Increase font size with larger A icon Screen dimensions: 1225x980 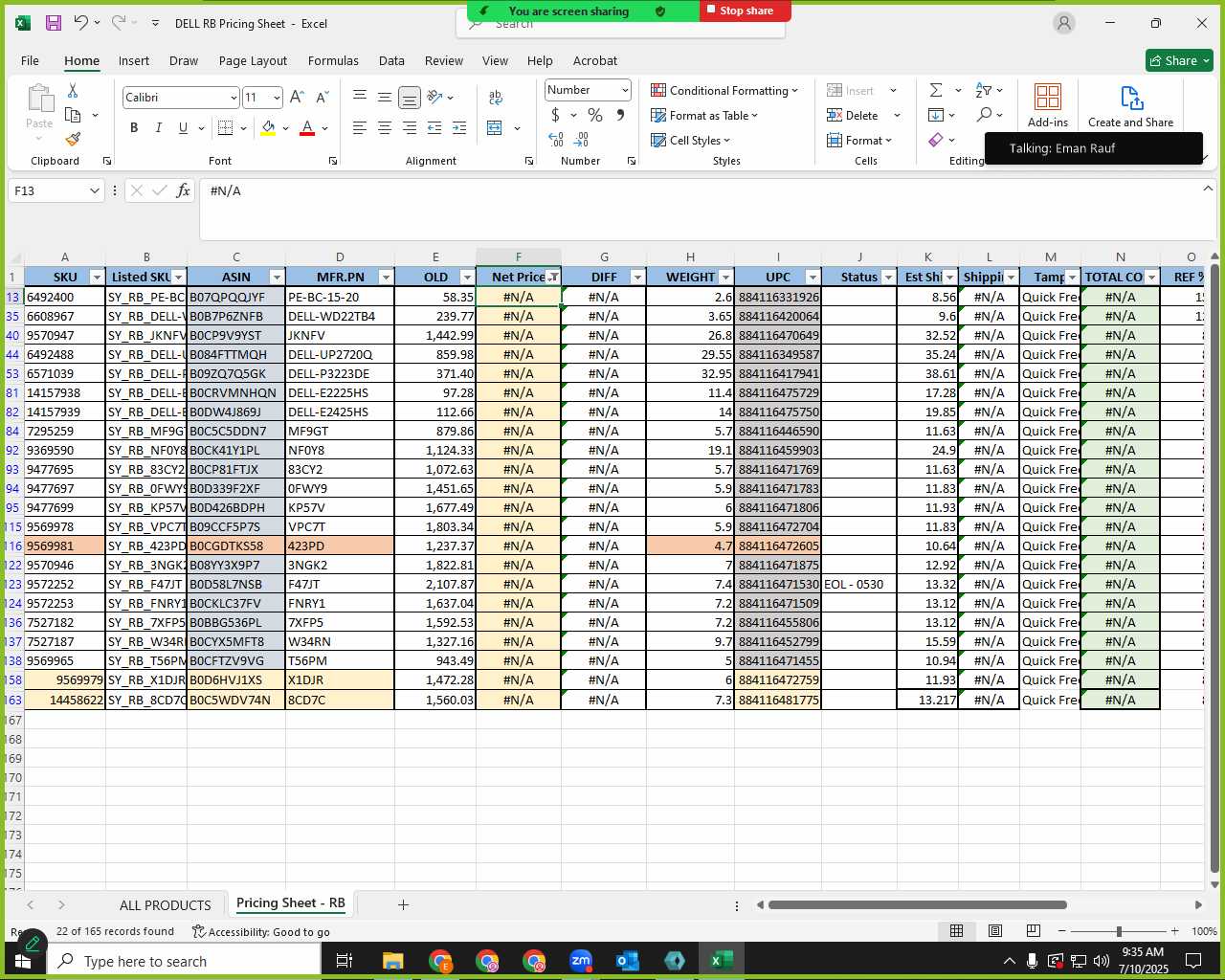point(297,98)
